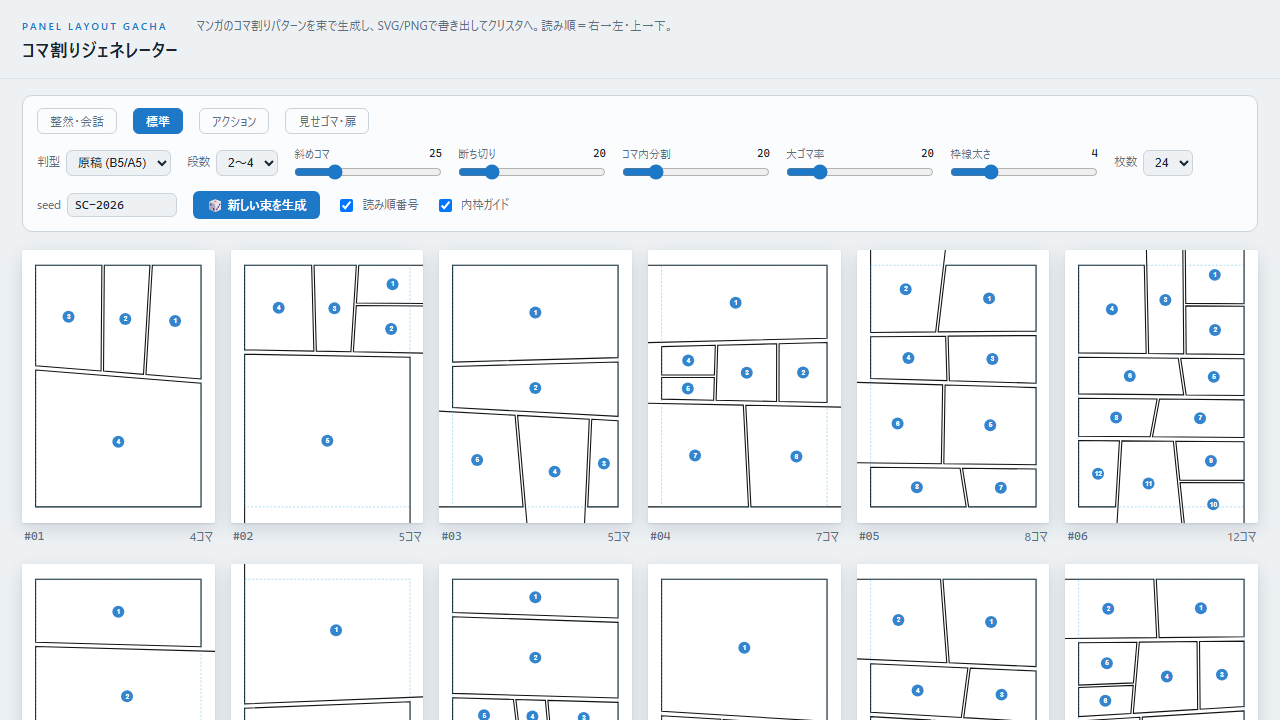
Task: Open layout thumbnail #03
Action: [x=535, y=386]
